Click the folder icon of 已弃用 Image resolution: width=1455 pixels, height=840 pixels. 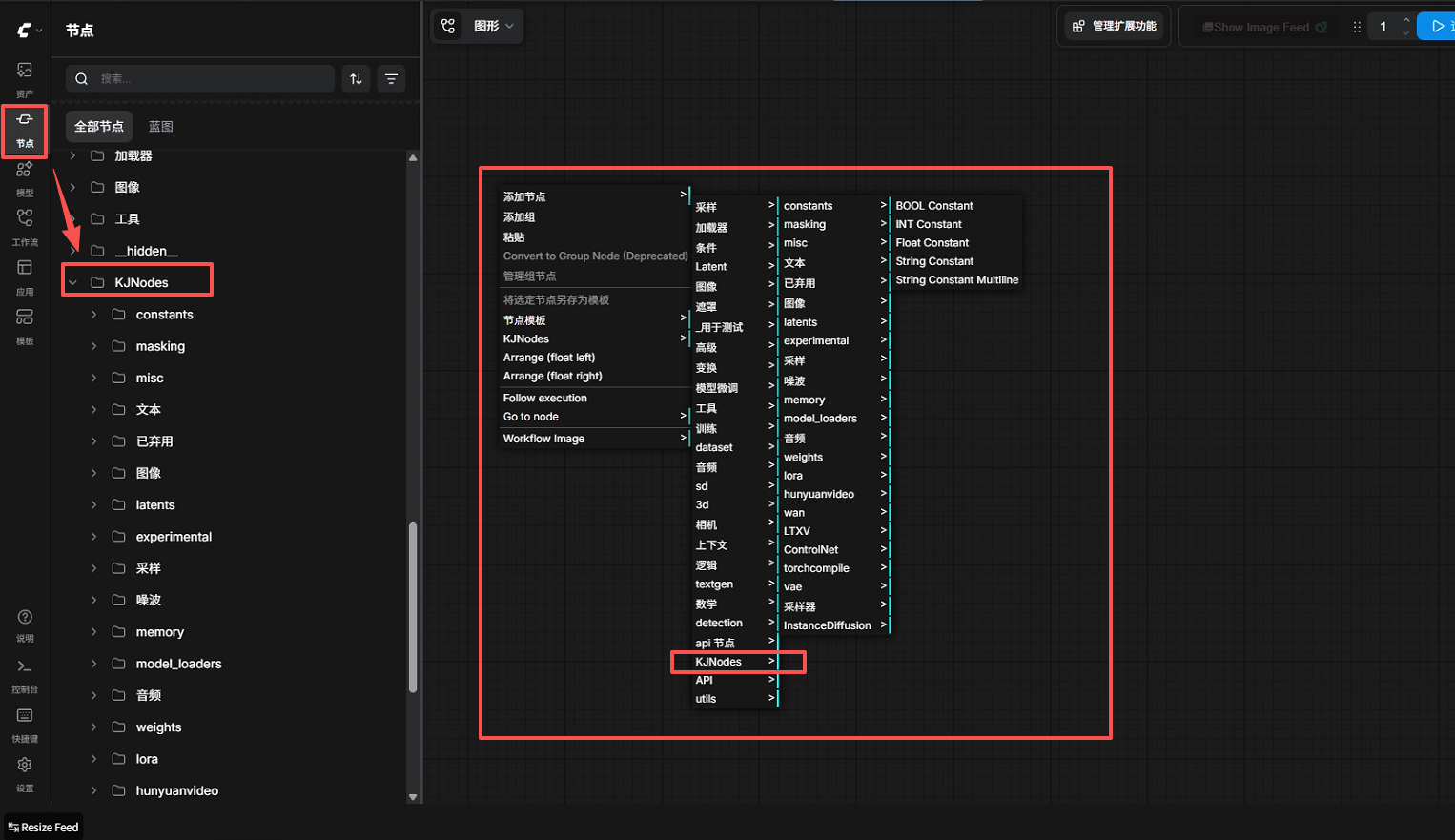pos(119,441)
